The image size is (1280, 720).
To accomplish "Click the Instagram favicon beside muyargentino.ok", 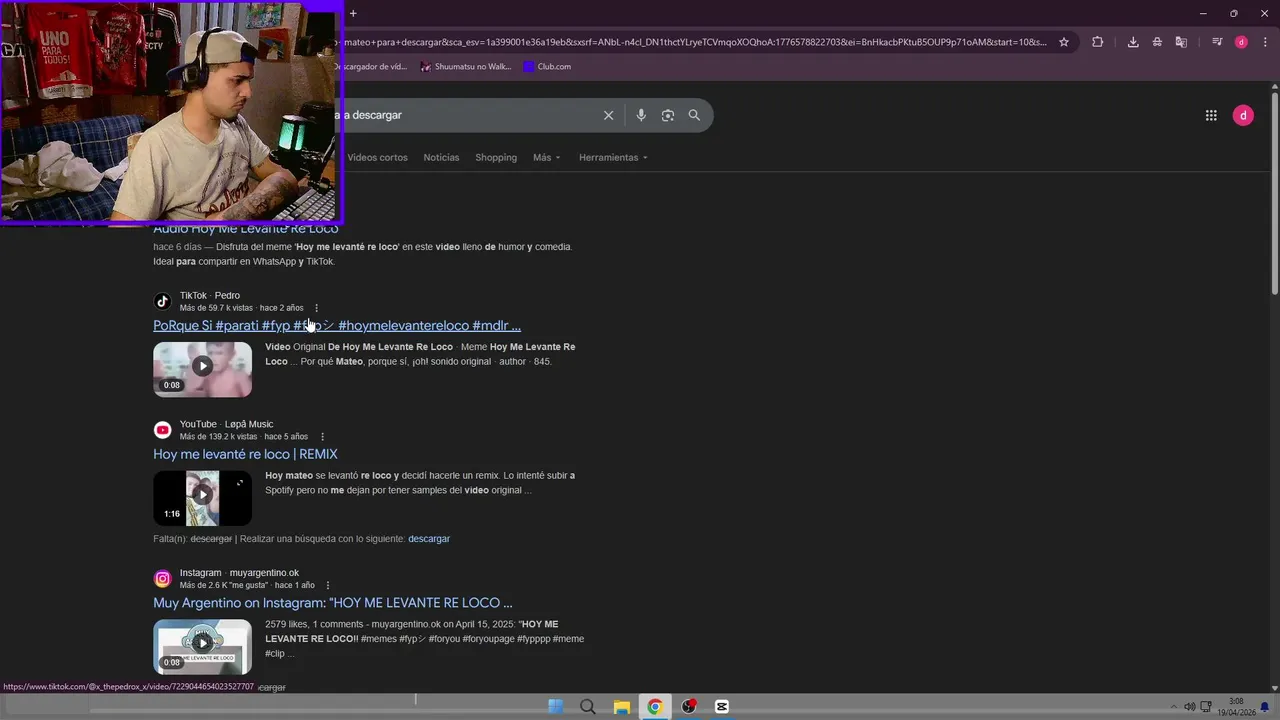I will 162,578.
